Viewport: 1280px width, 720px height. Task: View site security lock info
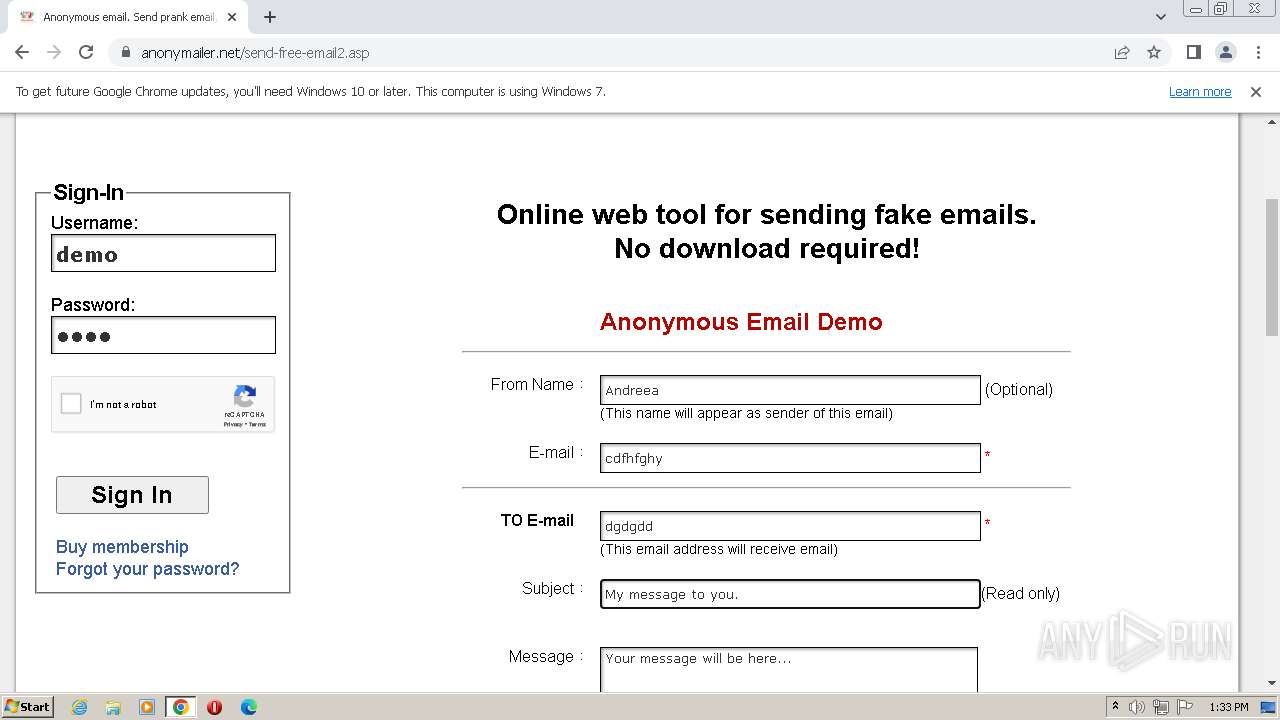pyautogui.click(x=125, y=52)
